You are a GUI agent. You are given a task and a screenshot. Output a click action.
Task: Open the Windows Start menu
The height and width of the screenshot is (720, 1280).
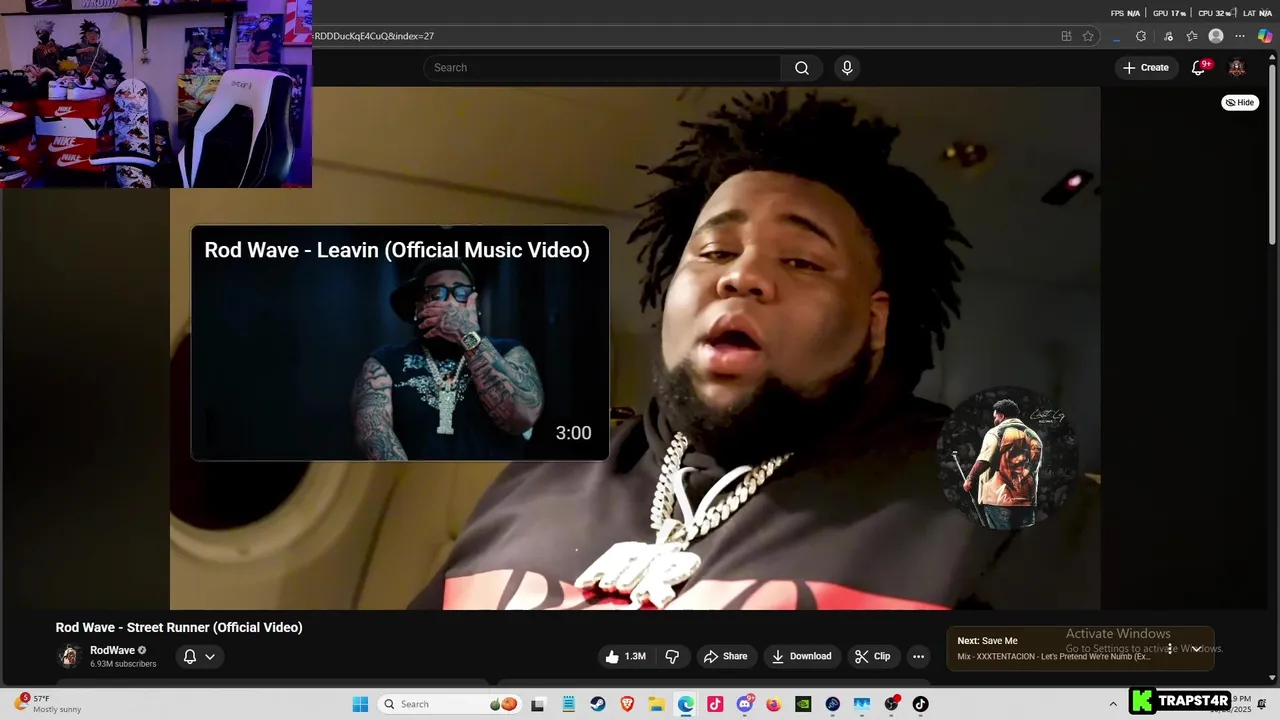360,704
